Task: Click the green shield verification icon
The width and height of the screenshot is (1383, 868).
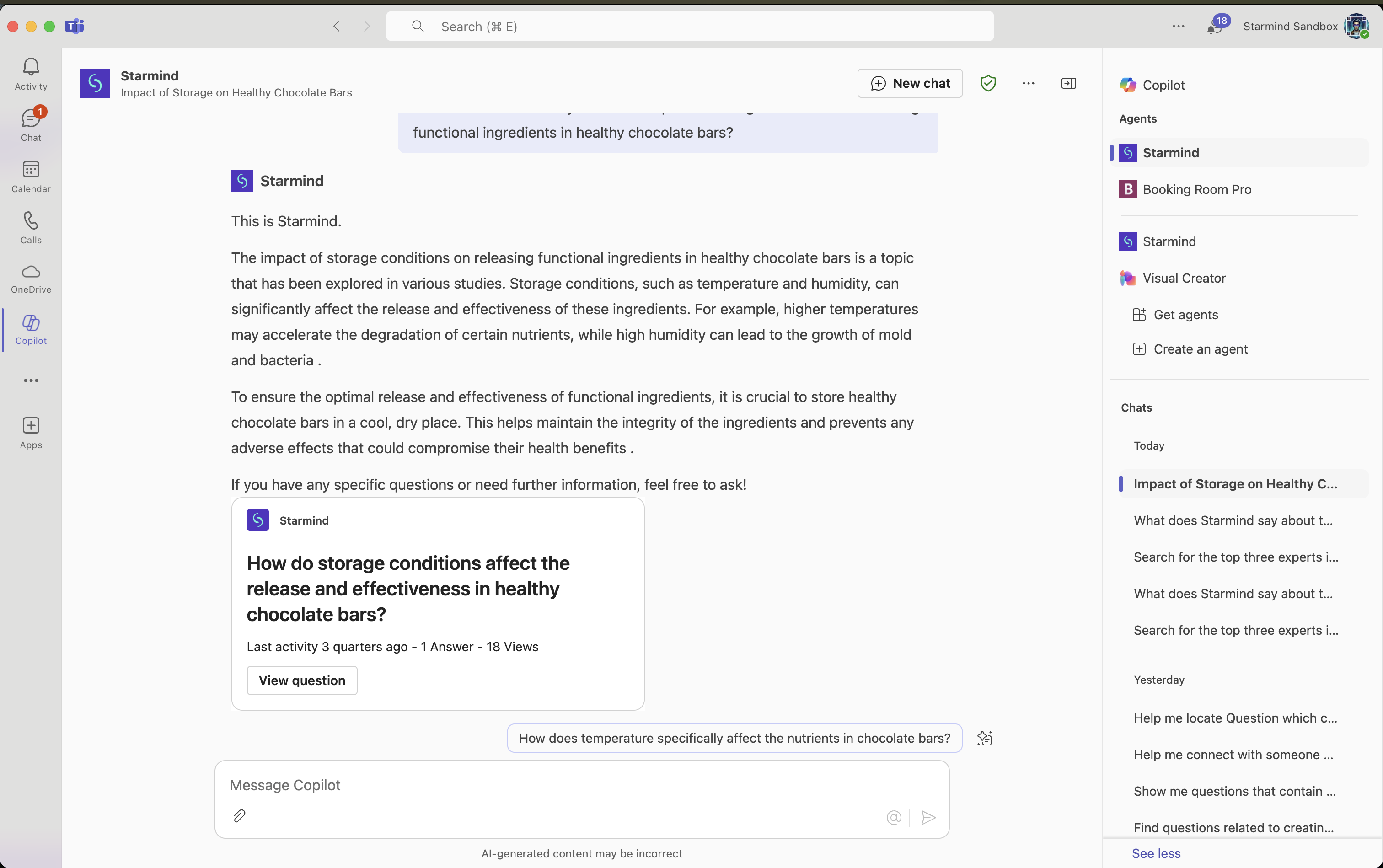Action: tap(987, 83)
